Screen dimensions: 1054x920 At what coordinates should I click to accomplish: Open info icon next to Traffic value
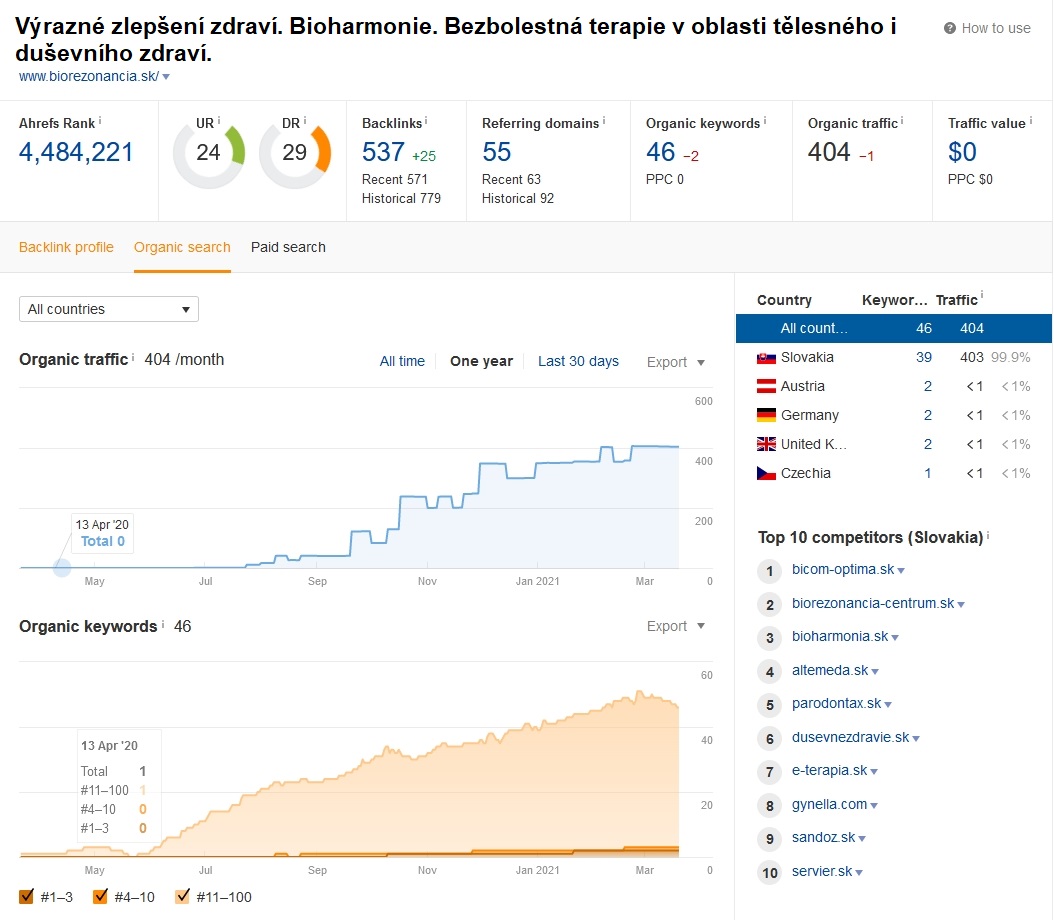pos(1031,121)
